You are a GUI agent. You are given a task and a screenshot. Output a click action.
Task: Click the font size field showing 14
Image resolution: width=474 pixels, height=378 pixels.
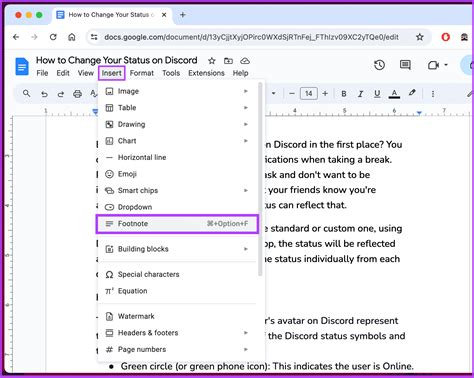click(309, 94)
